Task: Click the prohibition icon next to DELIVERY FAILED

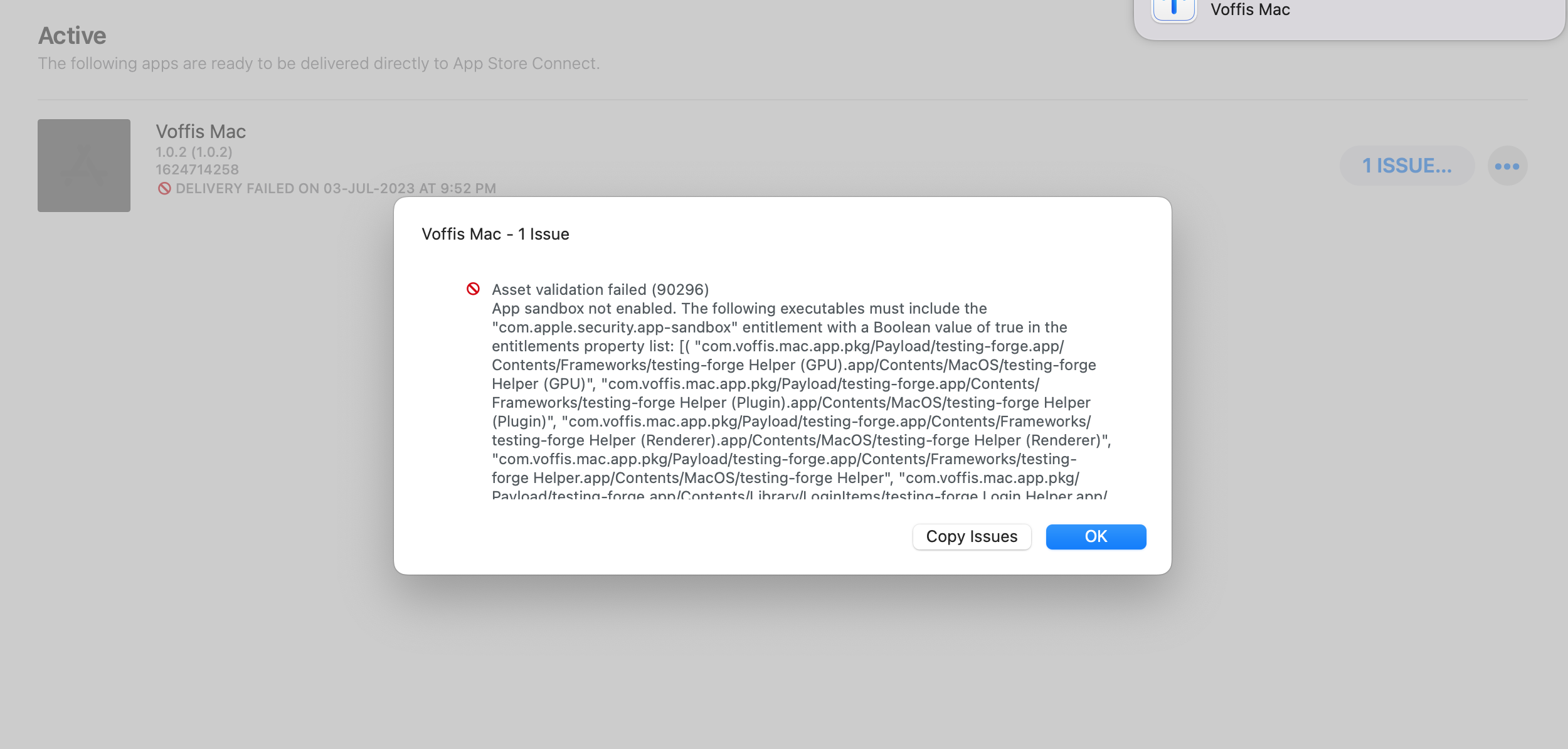Action: coord(165,188)
